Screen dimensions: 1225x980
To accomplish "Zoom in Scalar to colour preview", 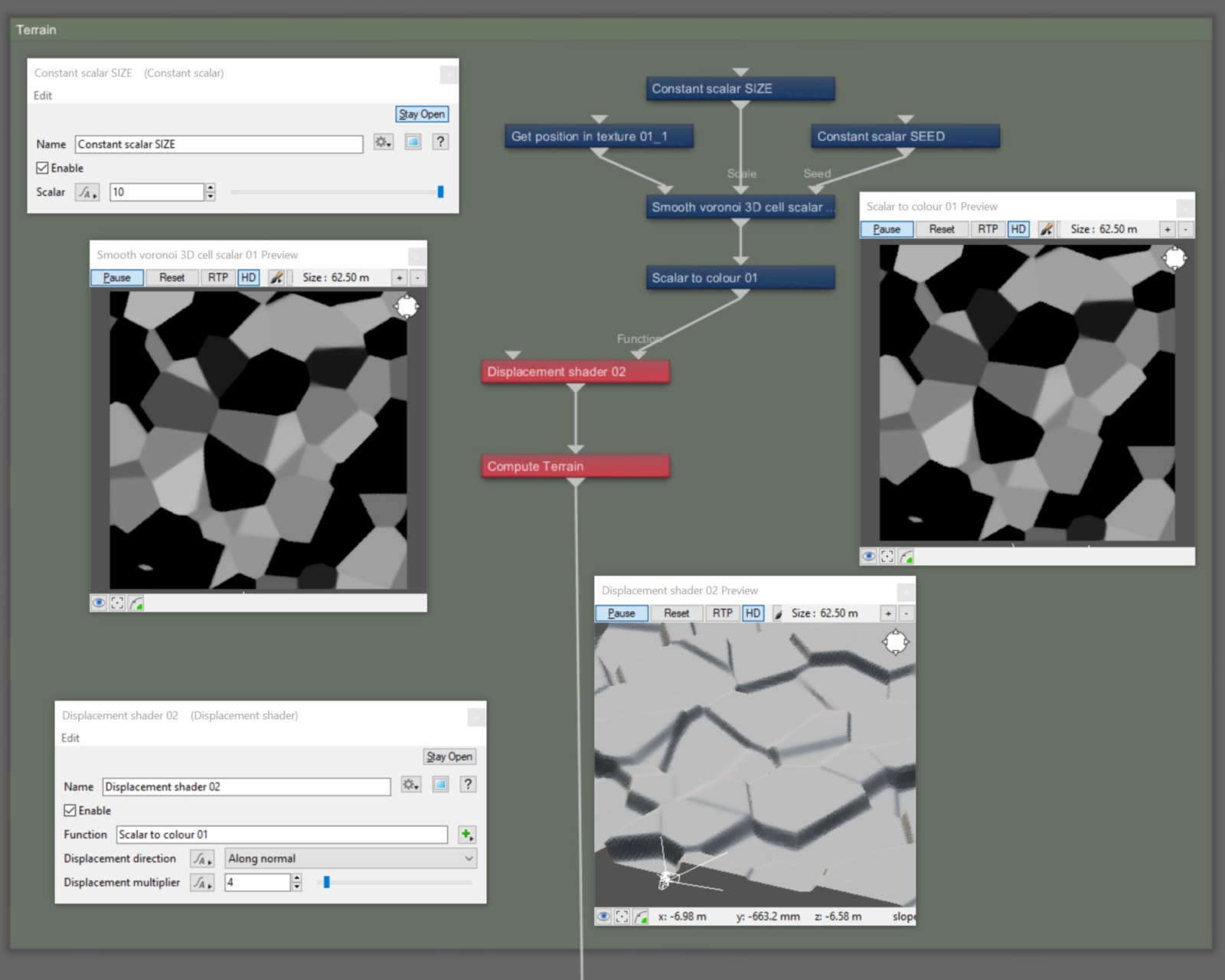I will 1168,229.
